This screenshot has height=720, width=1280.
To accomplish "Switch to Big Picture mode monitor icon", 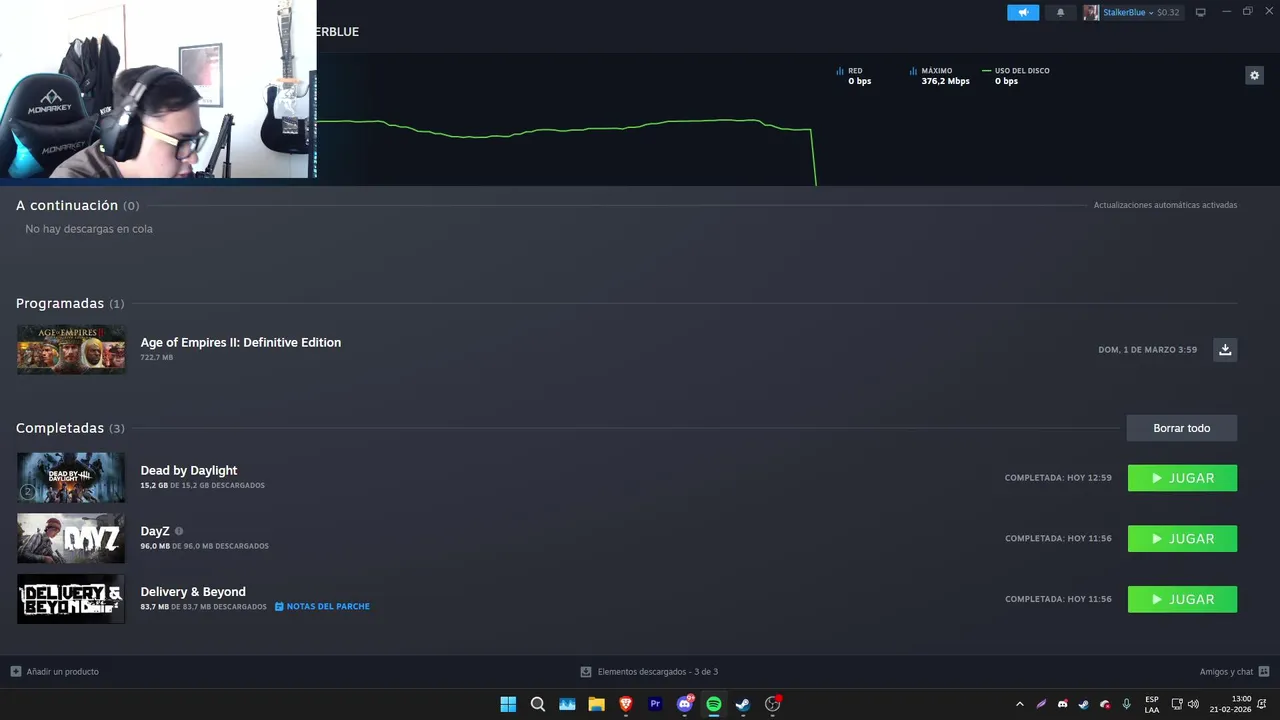I will (x=1201, y=12).
